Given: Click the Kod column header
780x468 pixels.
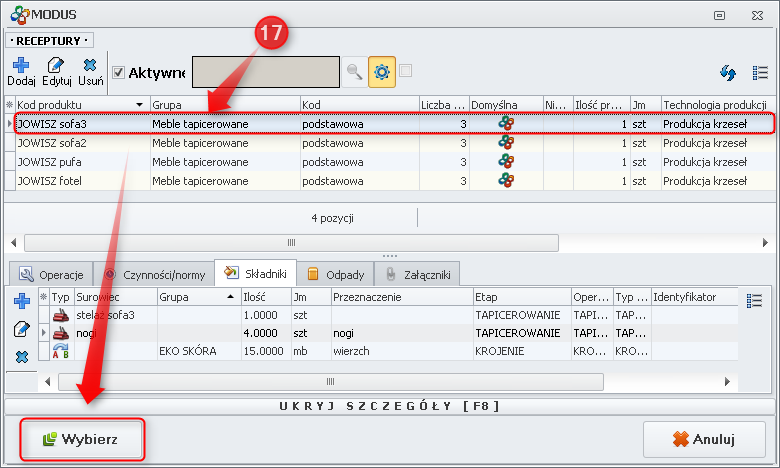Looking at the screenshot, I should 360,105.
